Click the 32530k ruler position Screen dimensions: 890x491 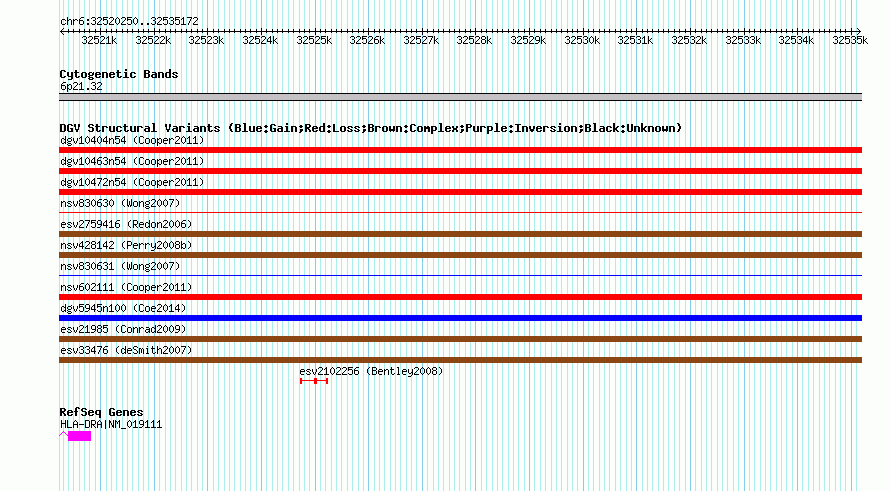[x=582, y=40]
